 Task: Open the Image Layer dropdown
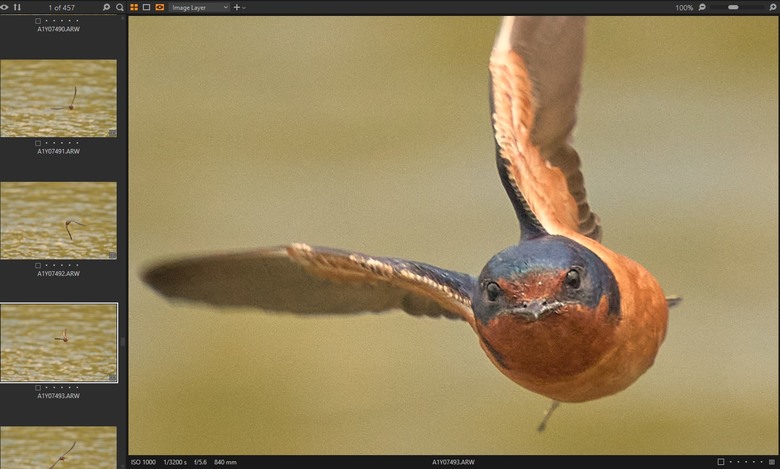[x=199, y=7]
